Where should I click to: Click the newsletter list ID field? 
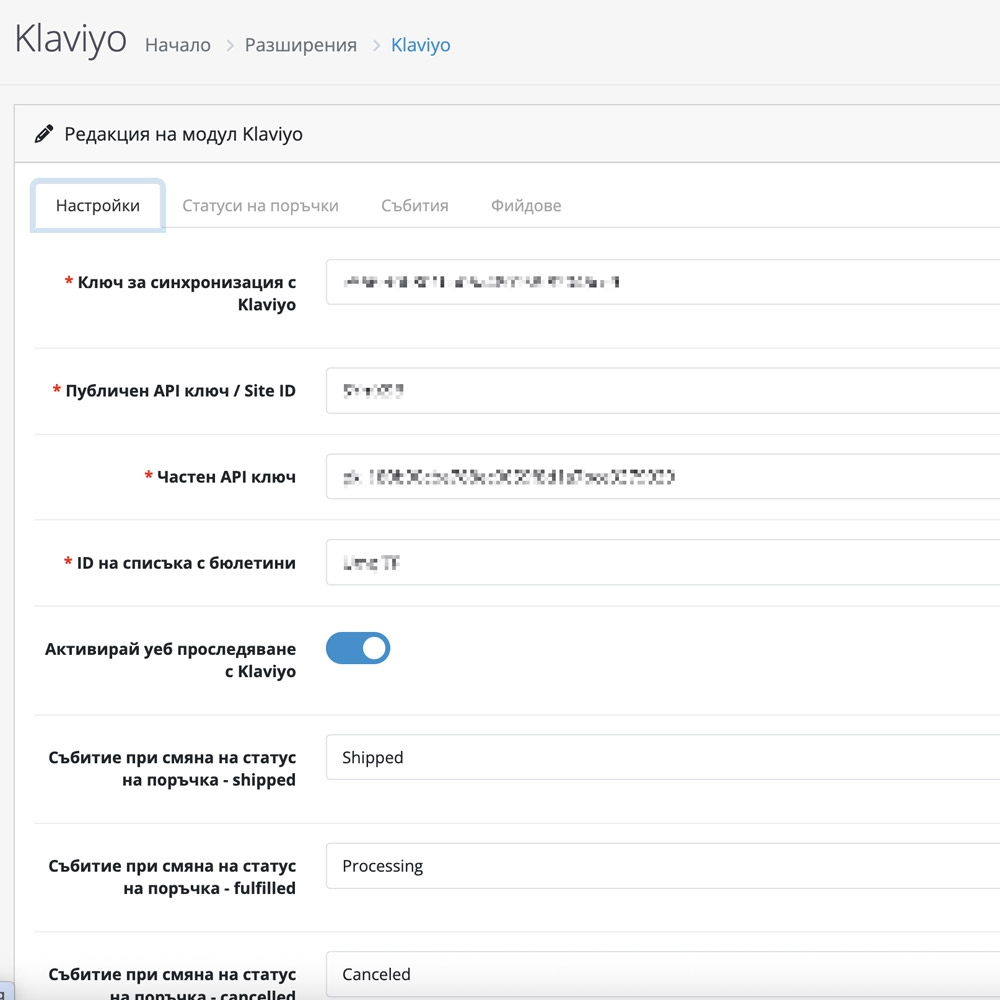(x=663, y=562)
